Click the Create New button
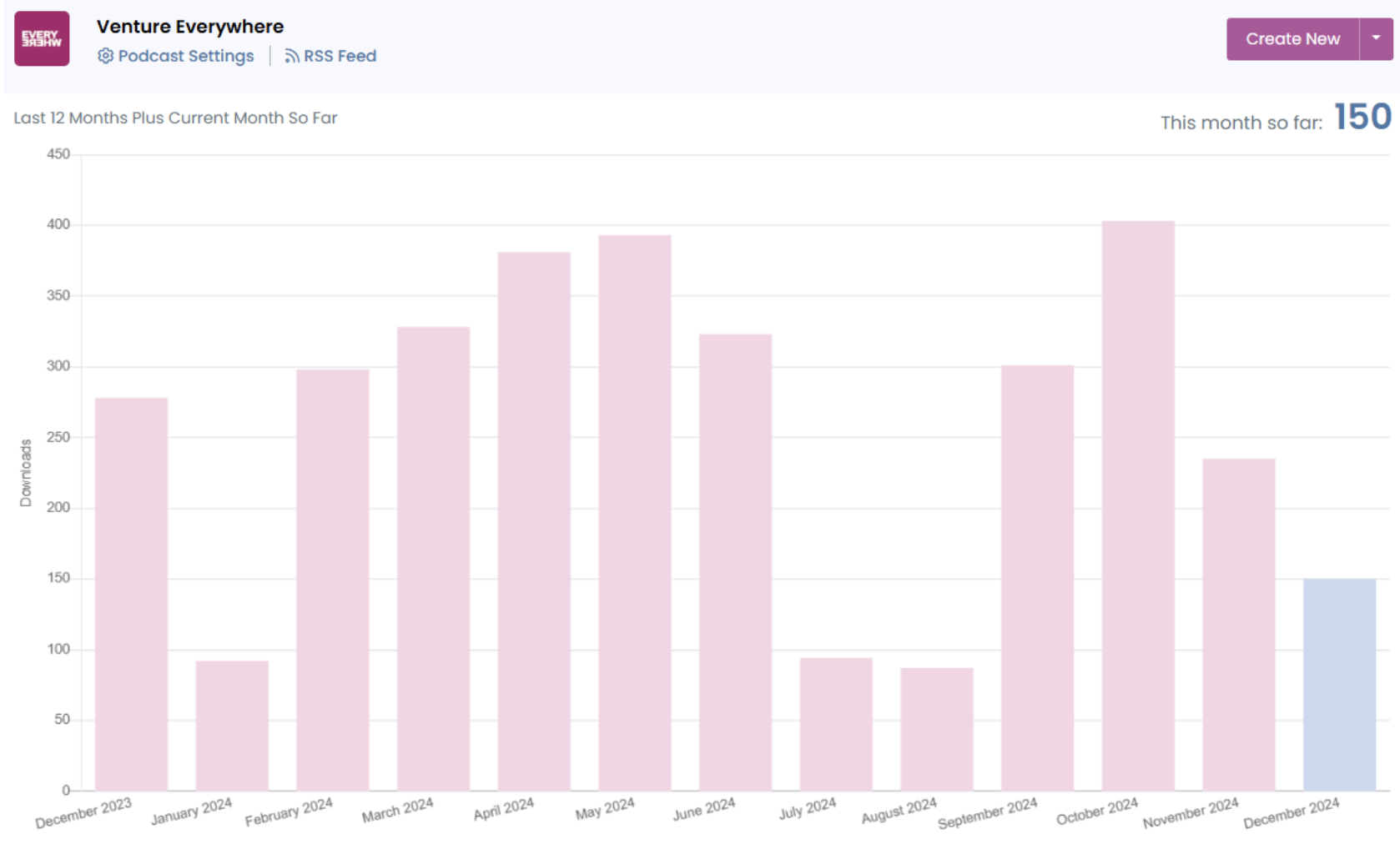 coord(1292,39)
